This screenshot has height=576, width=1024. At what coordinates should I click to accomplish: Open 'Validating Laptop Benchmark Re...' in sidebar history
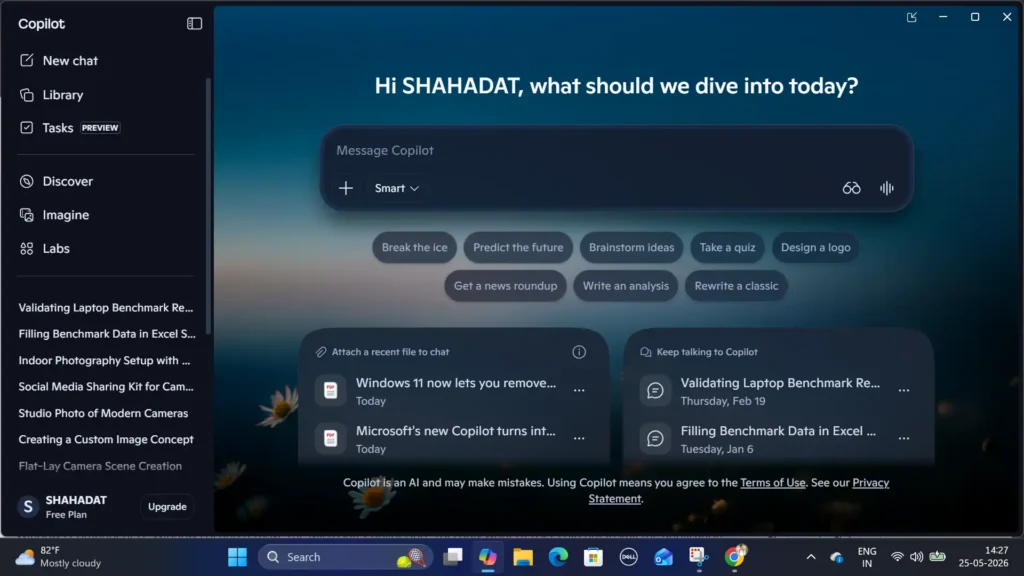coord(106,308)
